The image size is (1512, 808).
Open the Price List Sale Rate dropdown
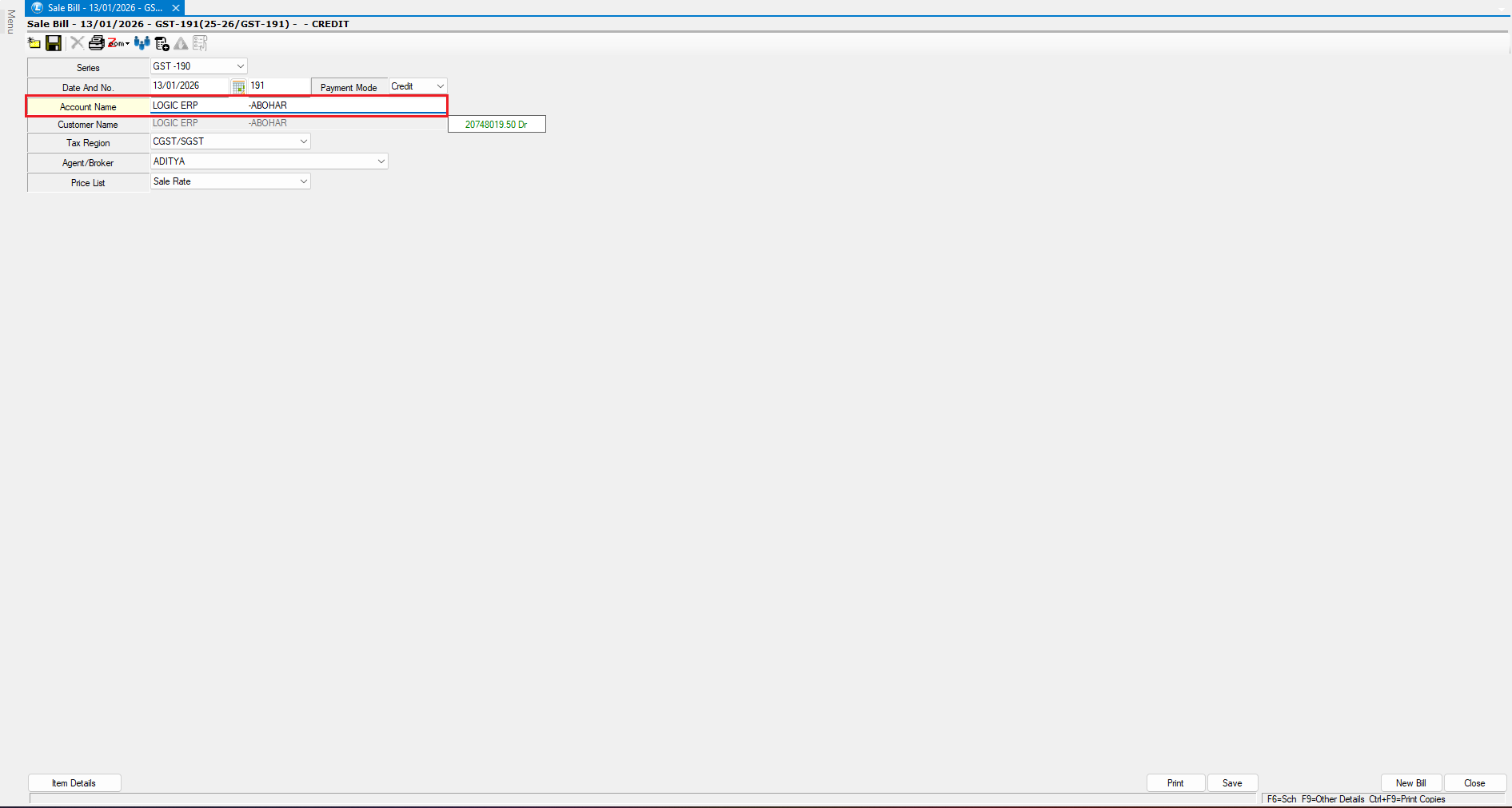303,181
